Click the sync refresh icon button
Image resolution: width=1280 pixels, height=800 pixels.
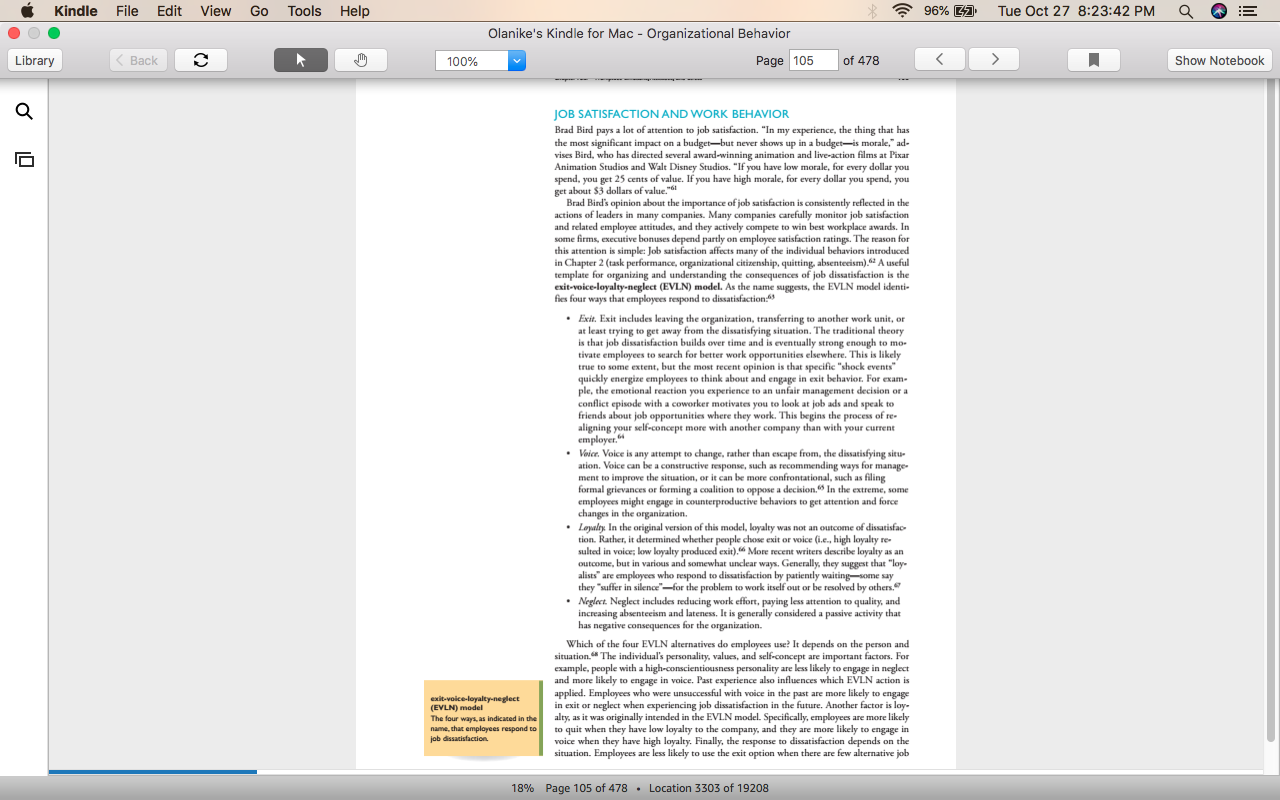point(201,60)
